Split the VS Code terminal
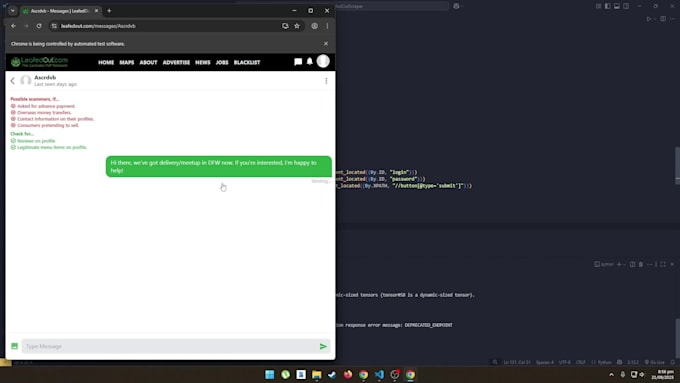 coord(632,264)
